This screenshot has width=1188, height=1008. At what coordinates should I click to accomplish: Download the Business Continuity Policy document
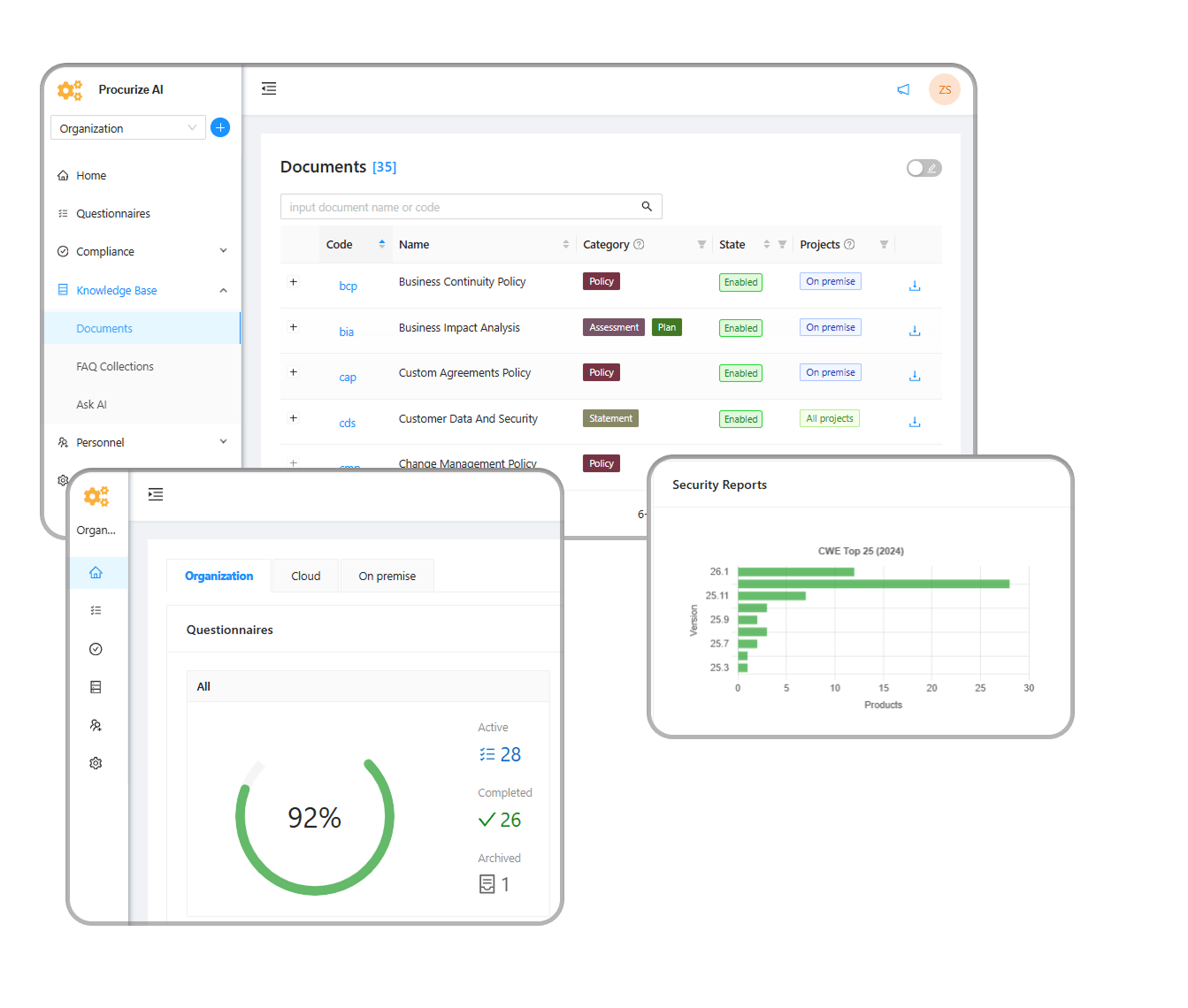click(915, 285)
